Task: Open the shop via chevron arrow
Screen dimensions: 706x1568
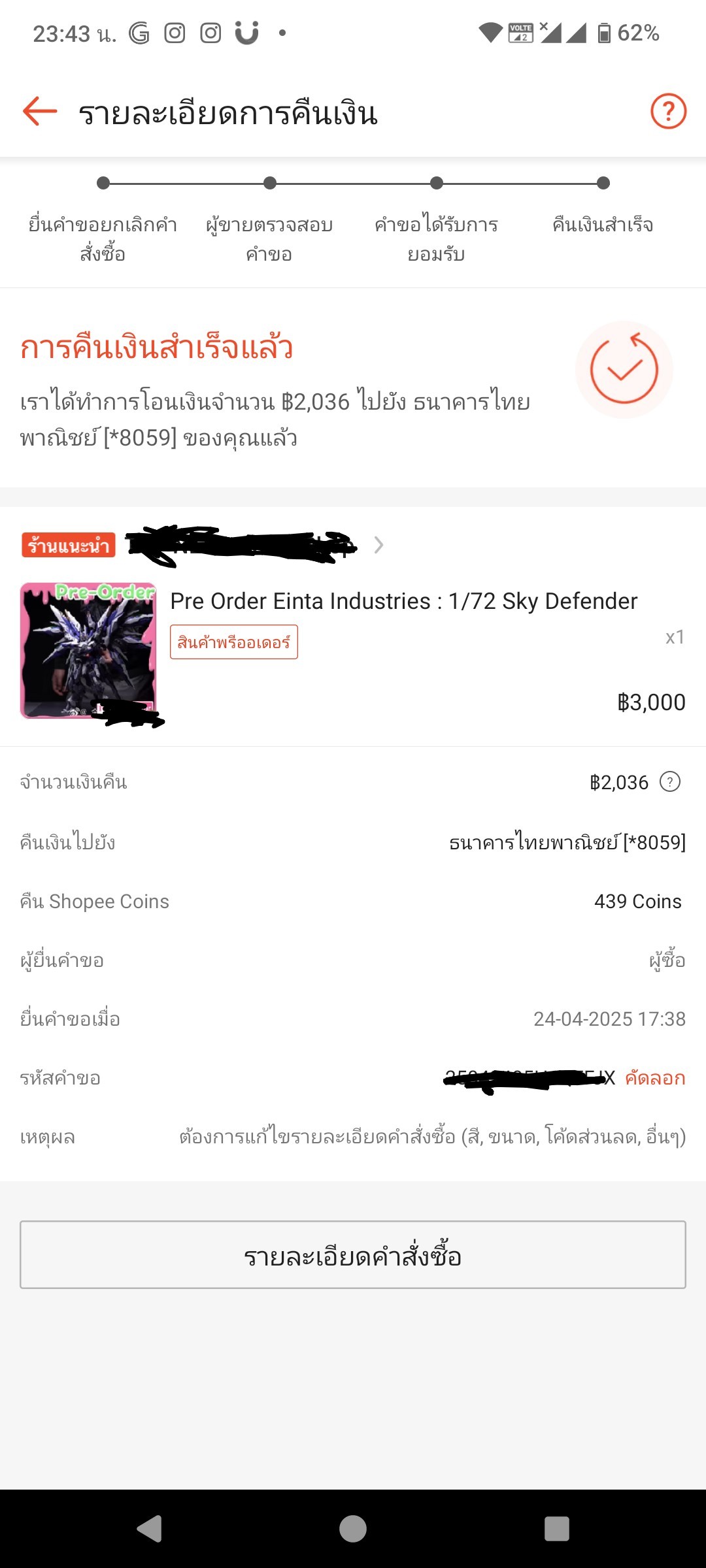Action: click(378, 545)
